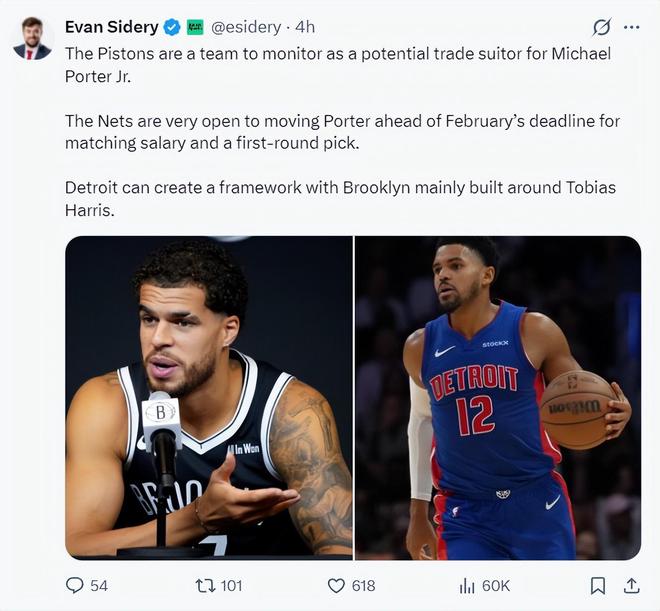Screen dimensions: 660x611
Task: View post analytics via bar chart icon
Action: [466, 585]
